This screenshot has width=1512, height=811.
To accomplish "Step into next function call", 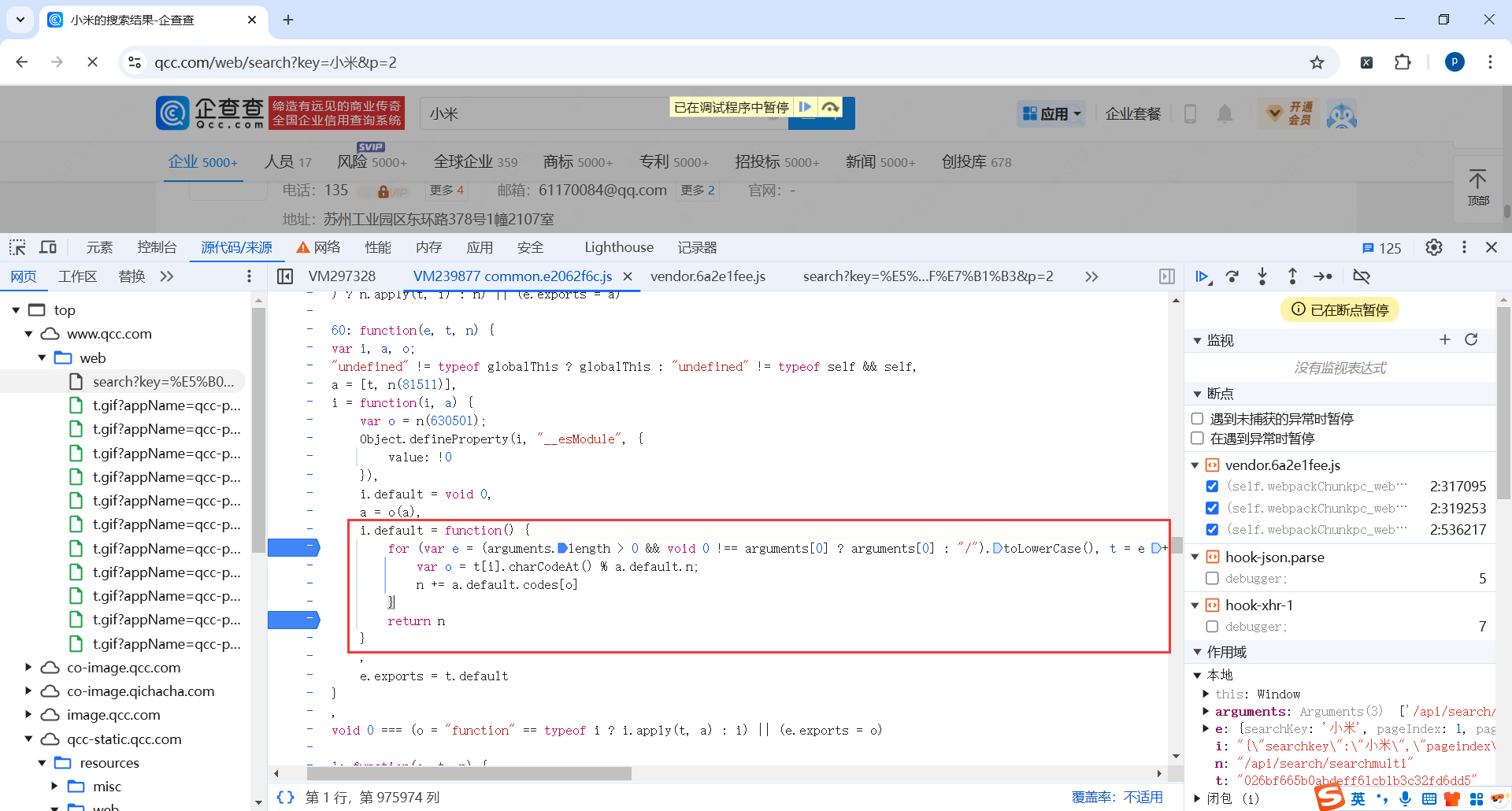I will click(x=1262, y=276).
